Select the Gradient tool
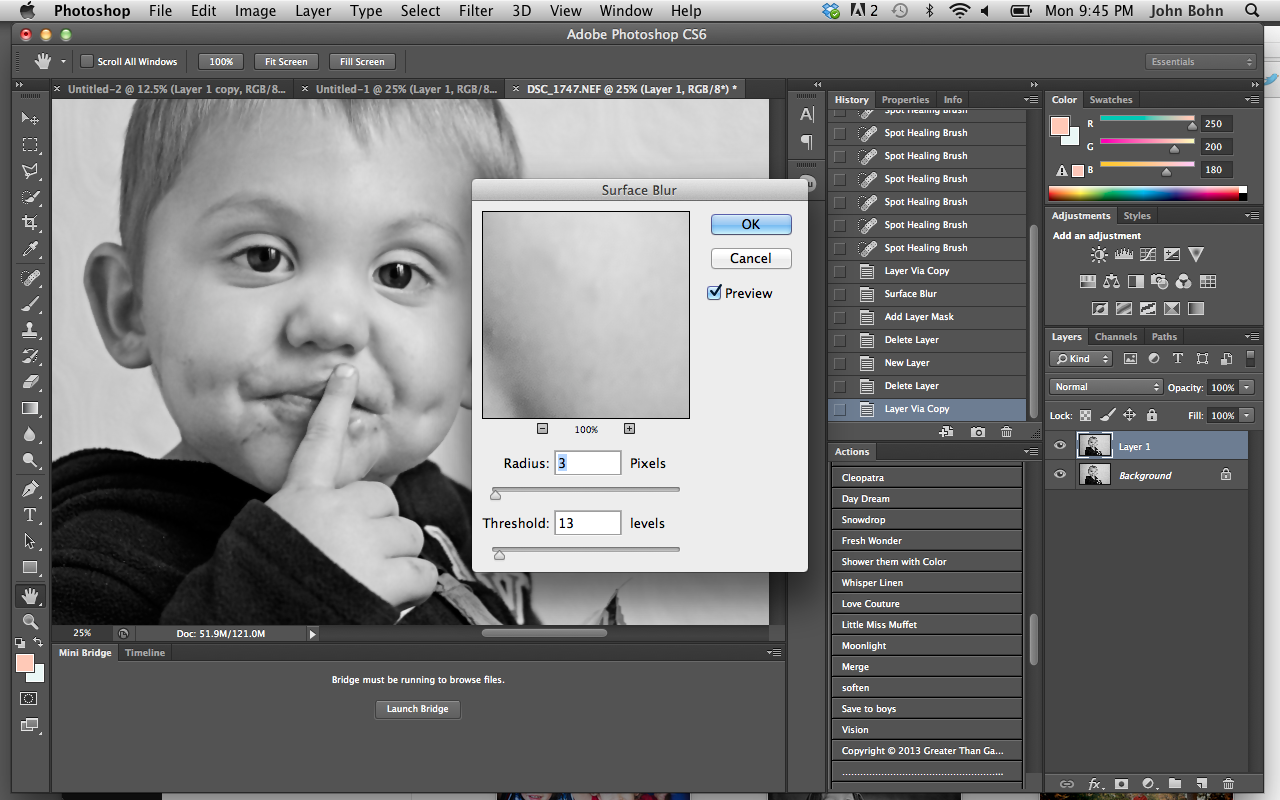The width and height of the screenshot is (1280, 800). pyautogui.click(x=30, y=408)
